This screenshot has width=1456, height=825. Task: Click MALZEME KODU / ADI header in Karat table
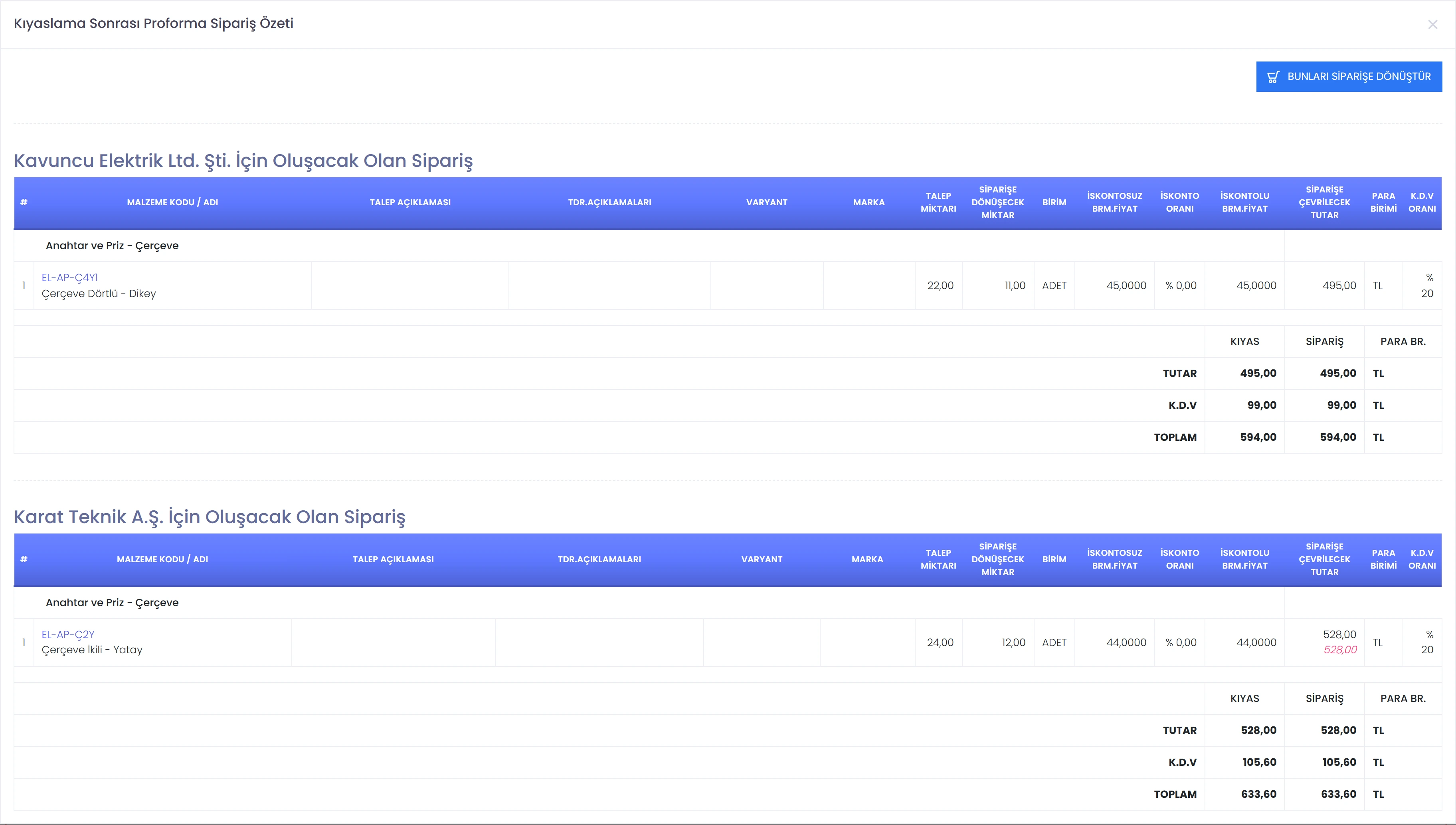(x=162, y=559)
